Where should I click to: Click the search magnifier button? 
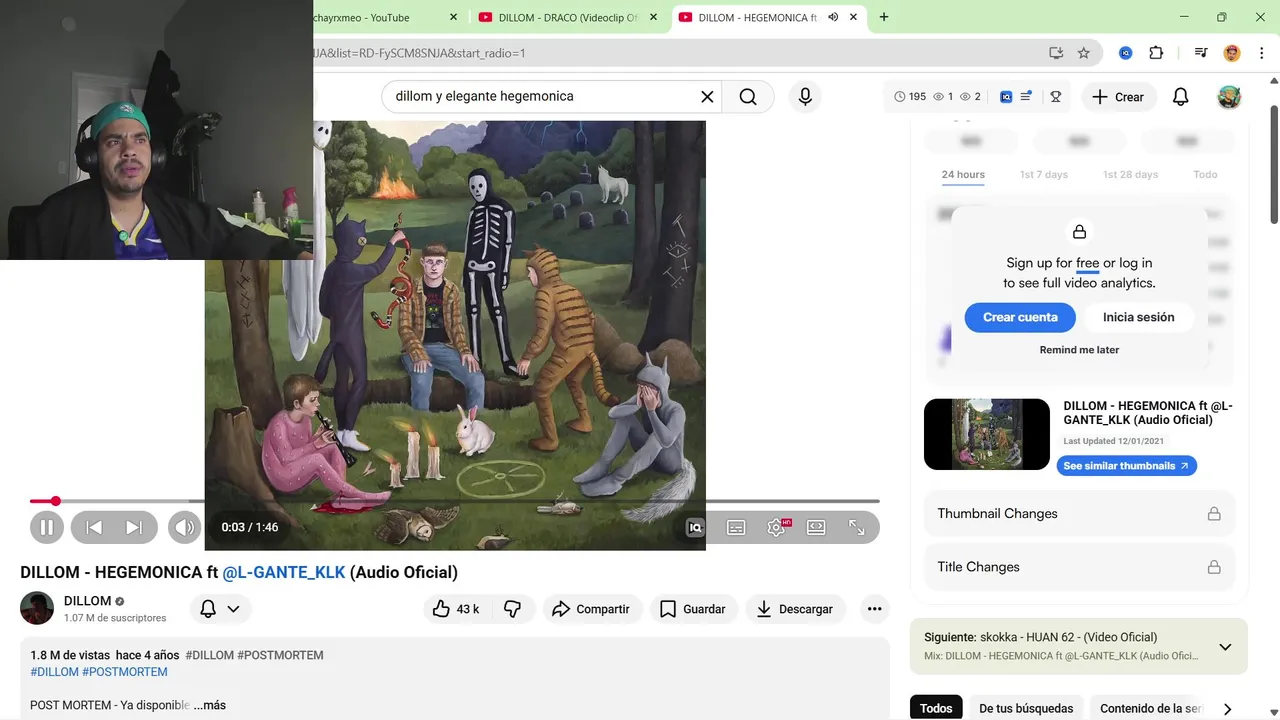[x=748, y=97]
